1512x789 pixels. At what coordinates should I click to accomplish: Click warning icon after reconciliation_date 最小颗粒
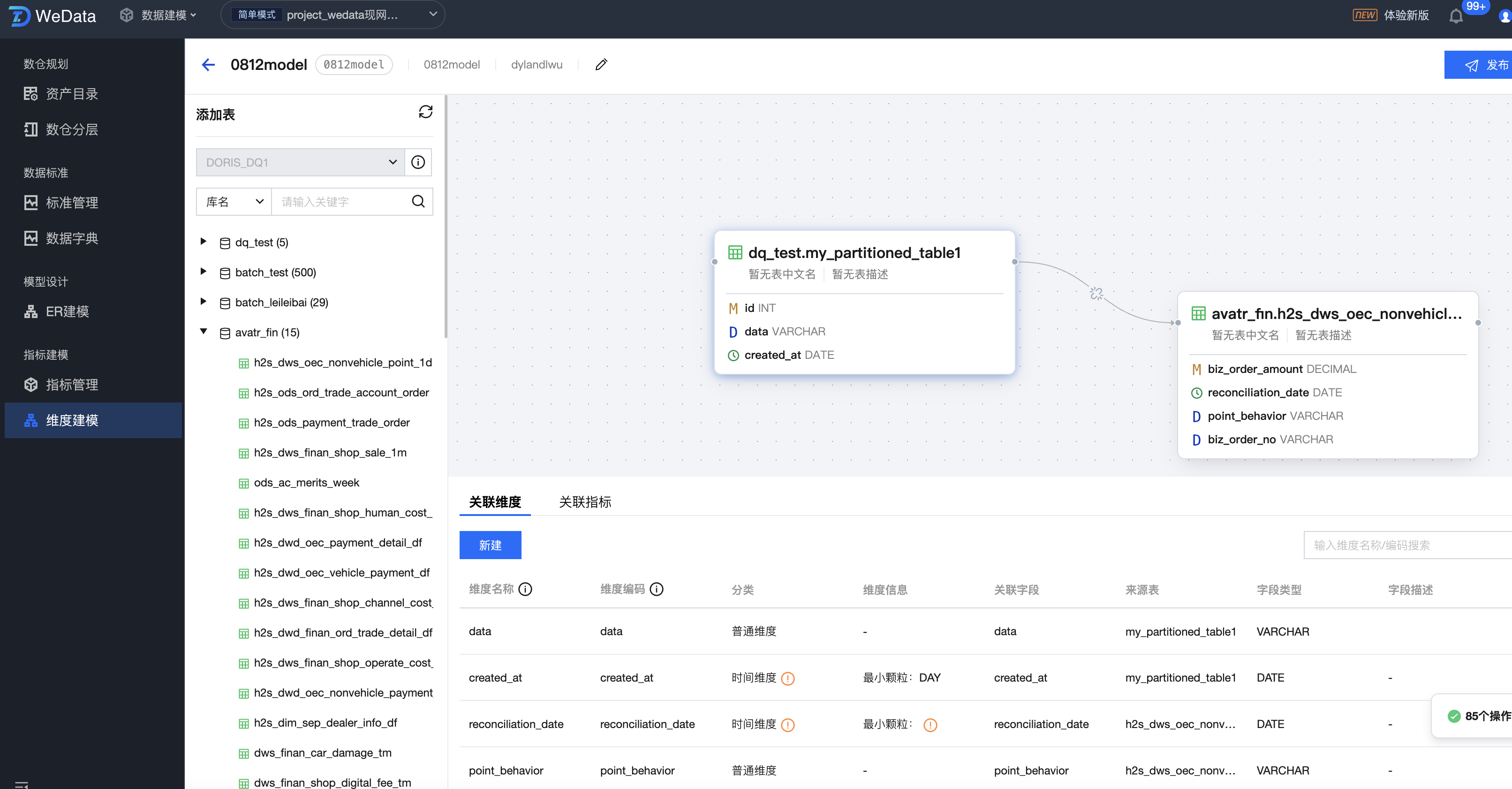pos(930,724)
